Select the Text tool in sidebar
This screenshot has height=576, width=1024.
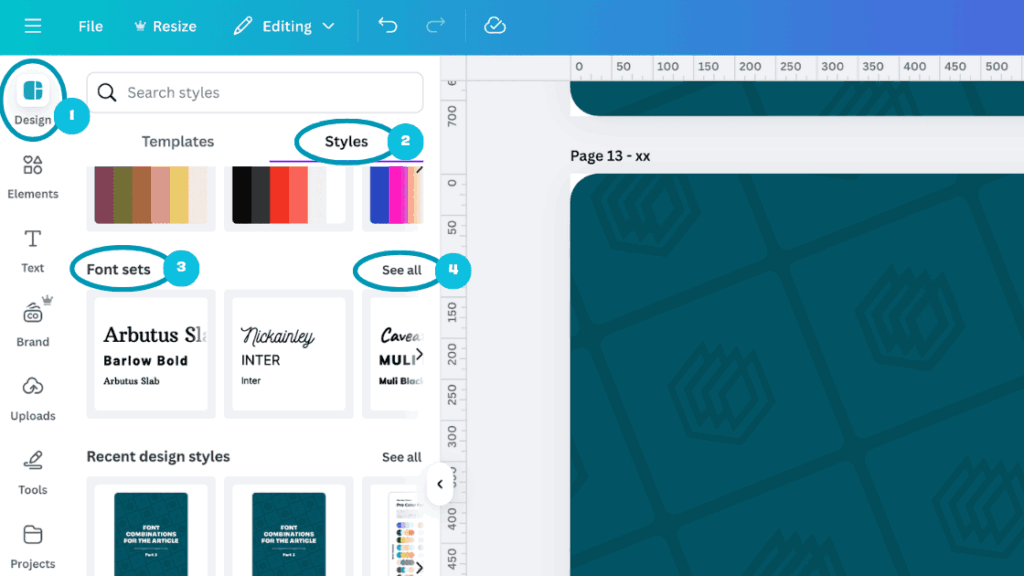coord(33,249)
